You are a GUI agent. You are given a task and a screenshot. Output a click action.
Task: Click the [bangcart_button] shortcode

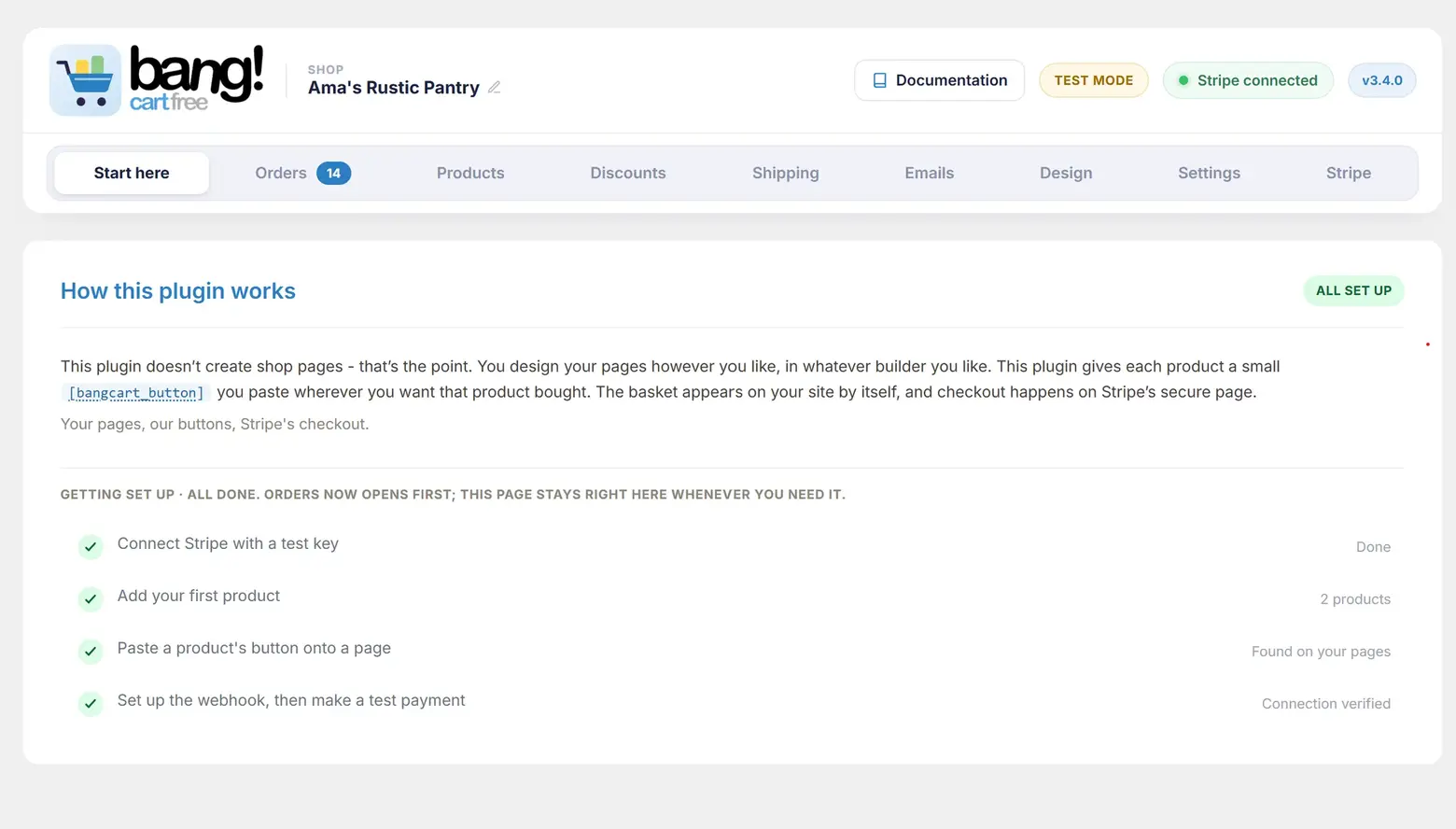click(x=136, y=393)
